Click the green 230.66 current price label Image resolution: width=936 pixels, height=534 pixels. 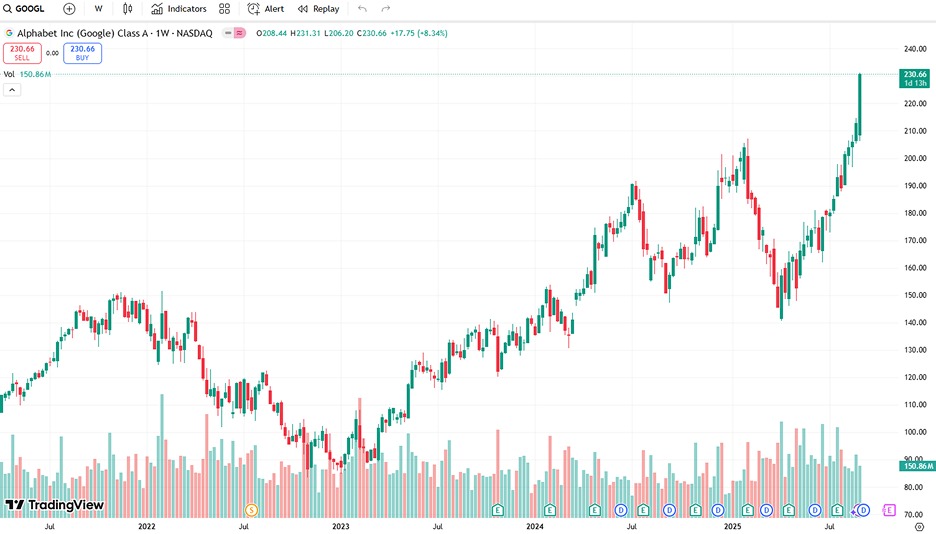(x=915, y=79)
